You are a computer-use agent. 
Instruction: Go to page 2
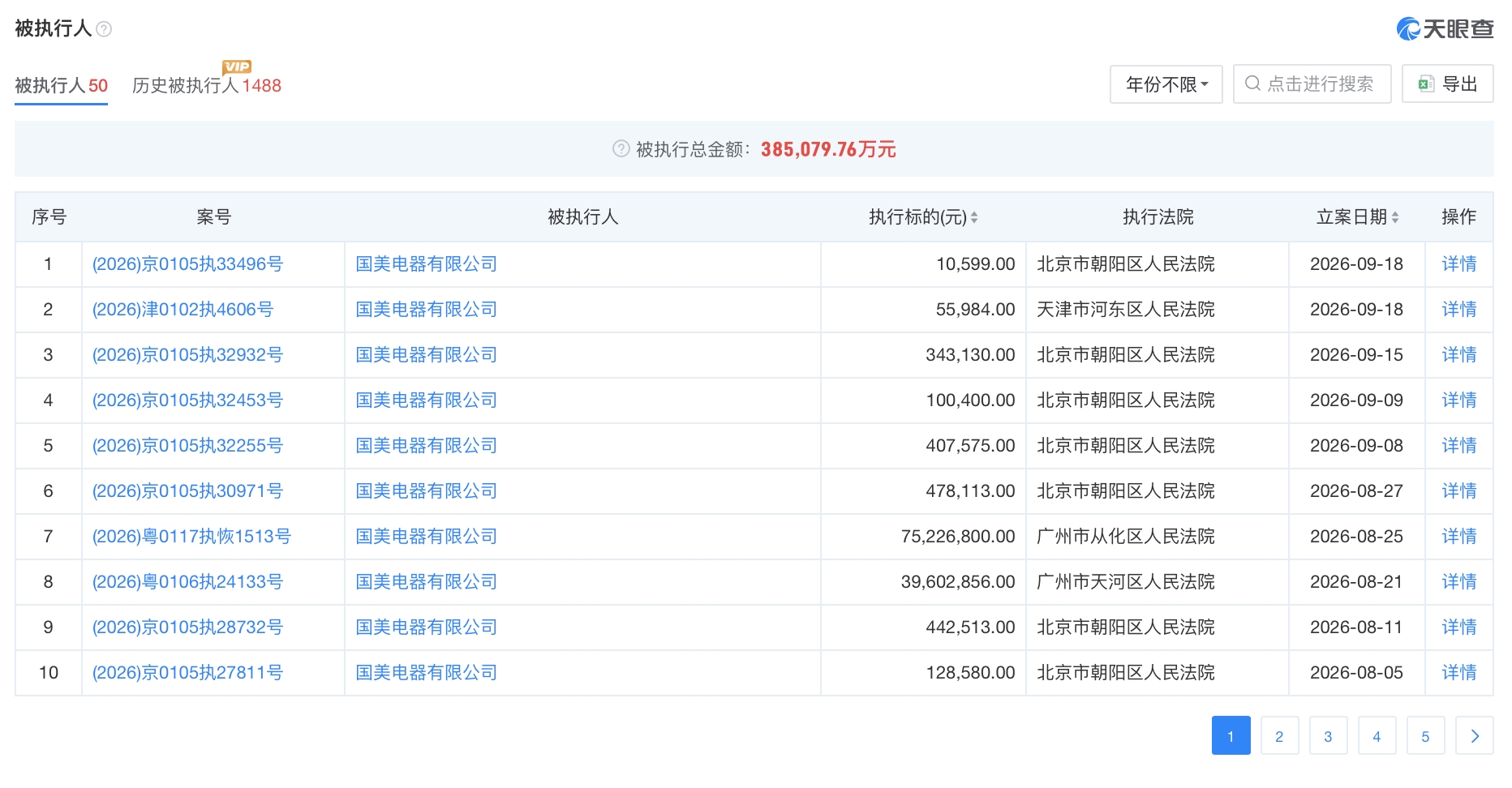coord(1280,736)
